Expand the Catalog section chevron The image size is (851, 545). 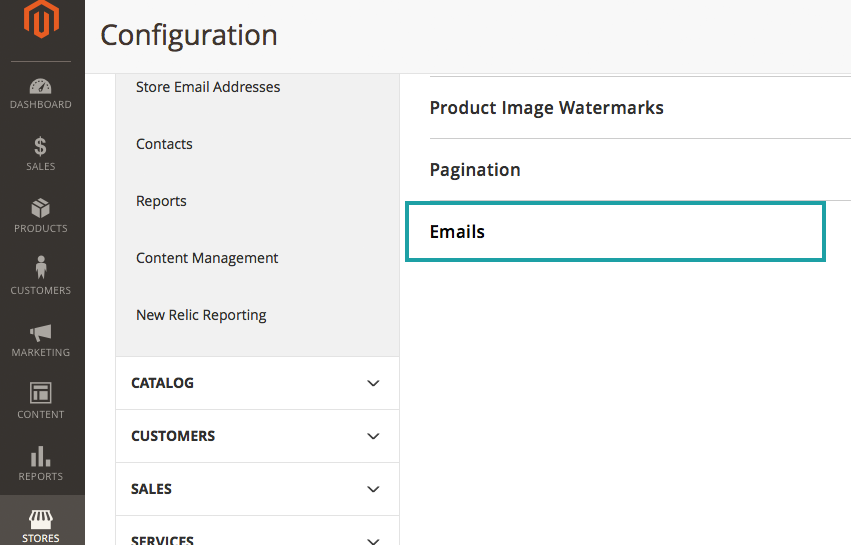pyautogui.click(x=373, y=383)
